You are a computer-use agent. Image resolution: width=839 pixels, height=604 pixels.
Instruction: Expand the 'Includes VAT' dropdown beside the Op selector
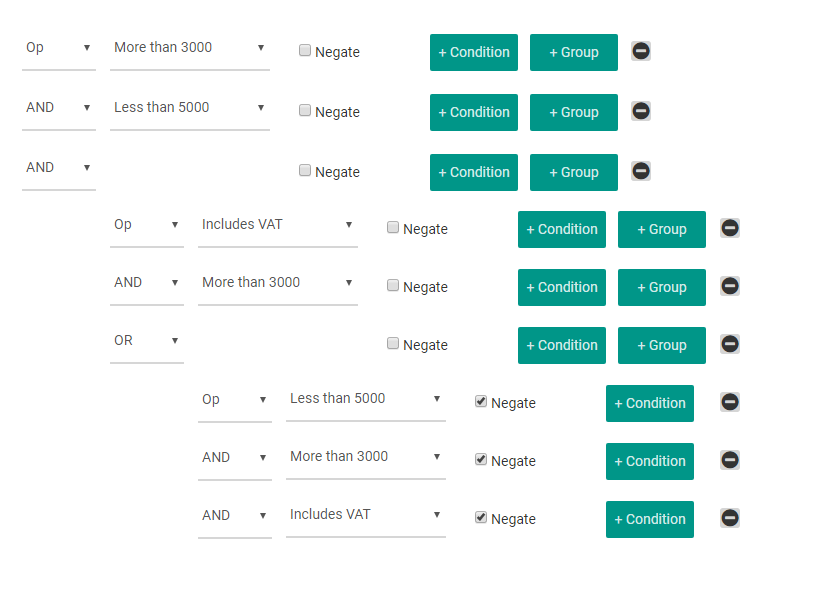pos(278,225)
